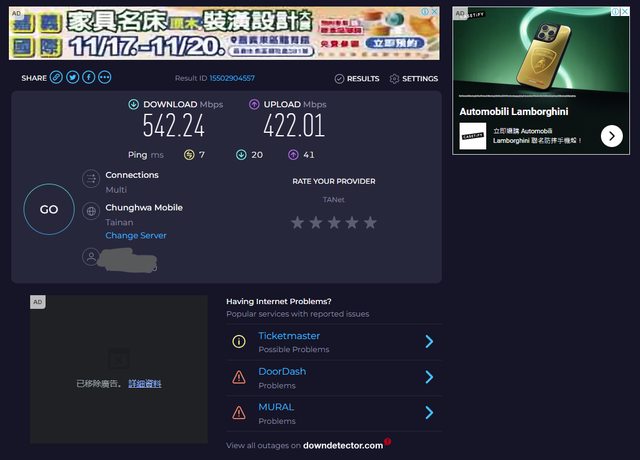Viewport: 640px width, 460px height.
Task: Open the Results page
Action: [x=356, y=78]
